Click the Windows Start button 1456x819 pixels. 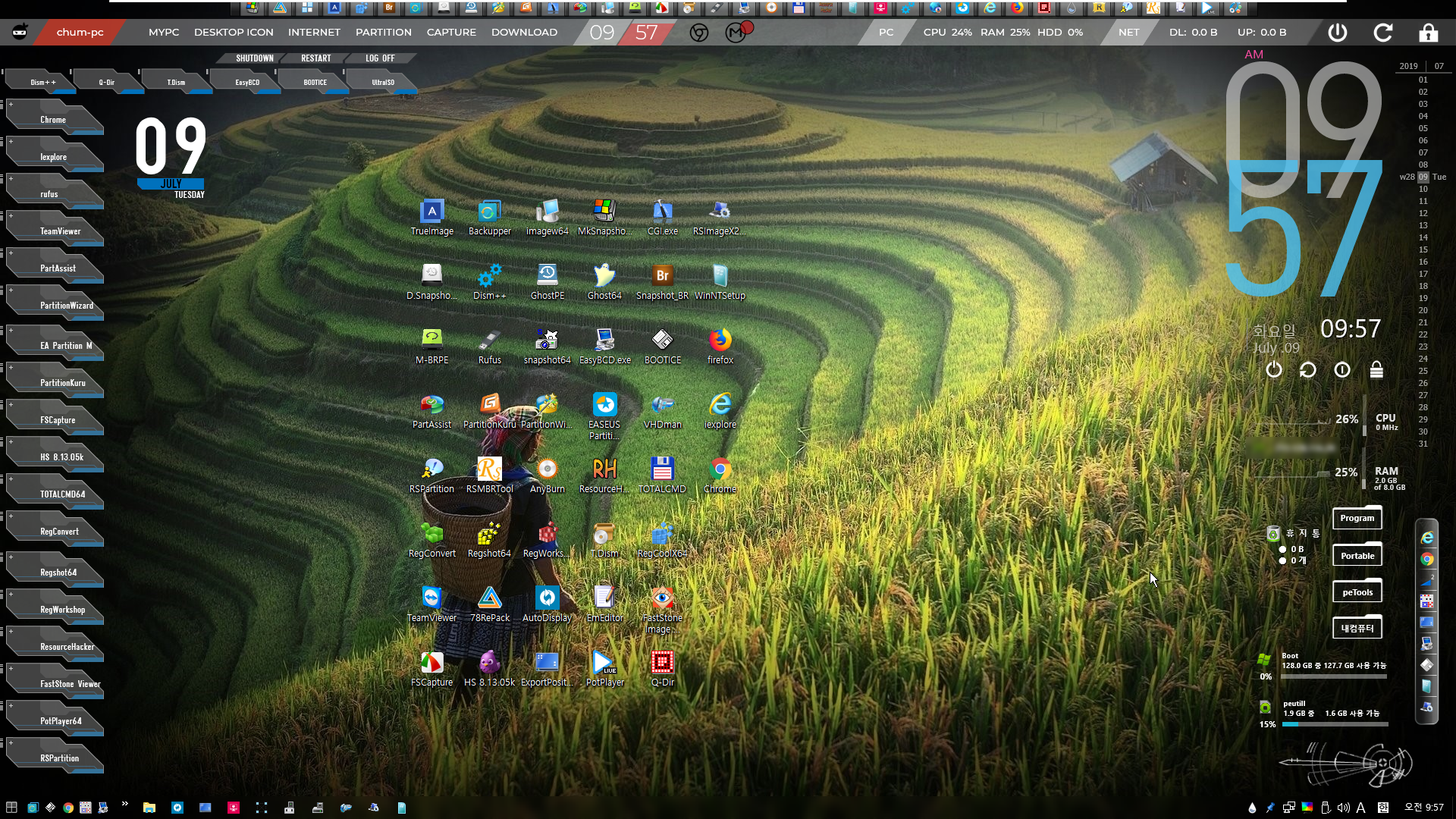(x=11, y=808)
